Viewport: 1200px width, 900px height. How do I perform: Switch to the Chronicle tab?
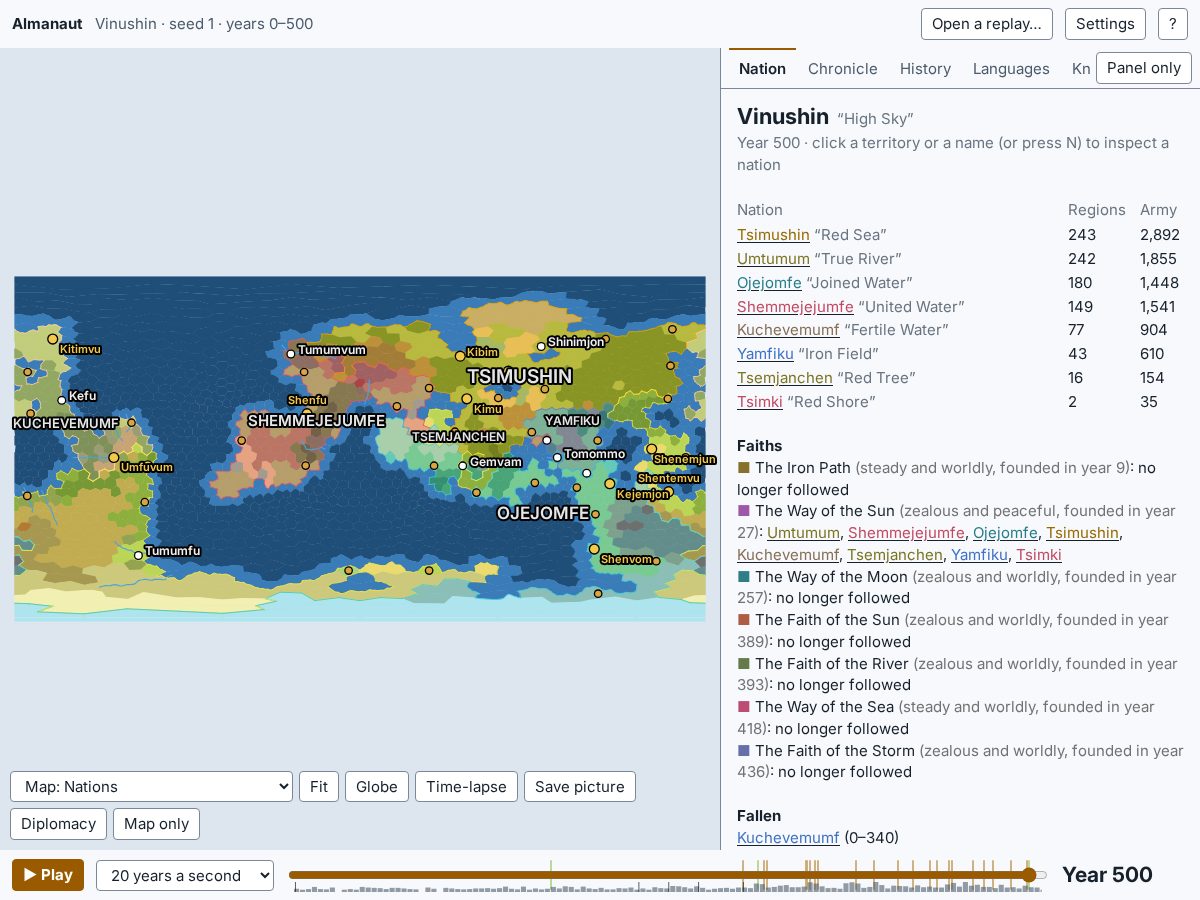[843, 69]
